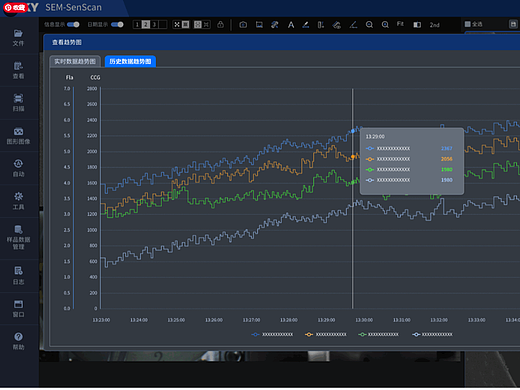Click the grid view icon next to fullscreen
Viewport: 520px width, 390px height.
point(185,25)
